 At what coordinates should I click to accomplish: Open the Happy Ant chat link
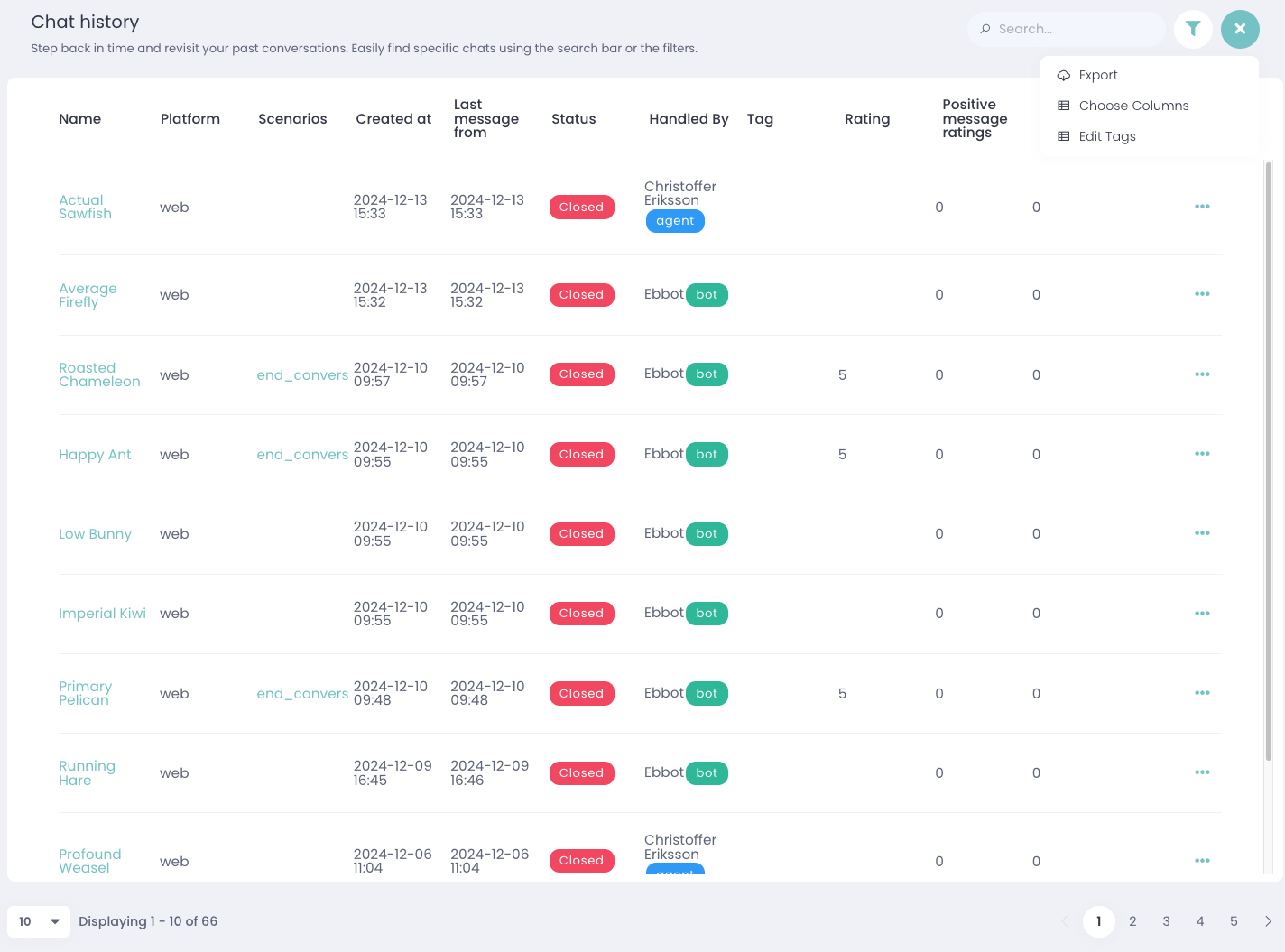[95, 455]
